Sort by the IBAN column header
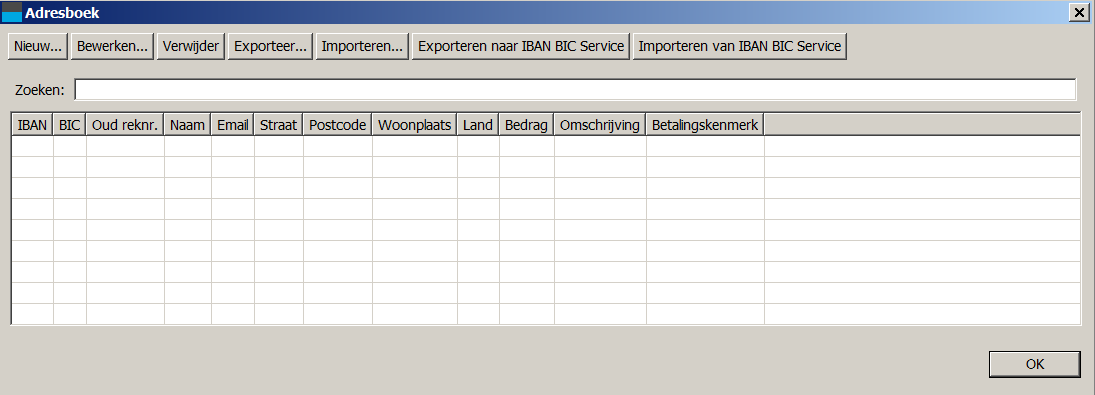The height and width of the screenshot is (395, 1095). pos(33,125)
